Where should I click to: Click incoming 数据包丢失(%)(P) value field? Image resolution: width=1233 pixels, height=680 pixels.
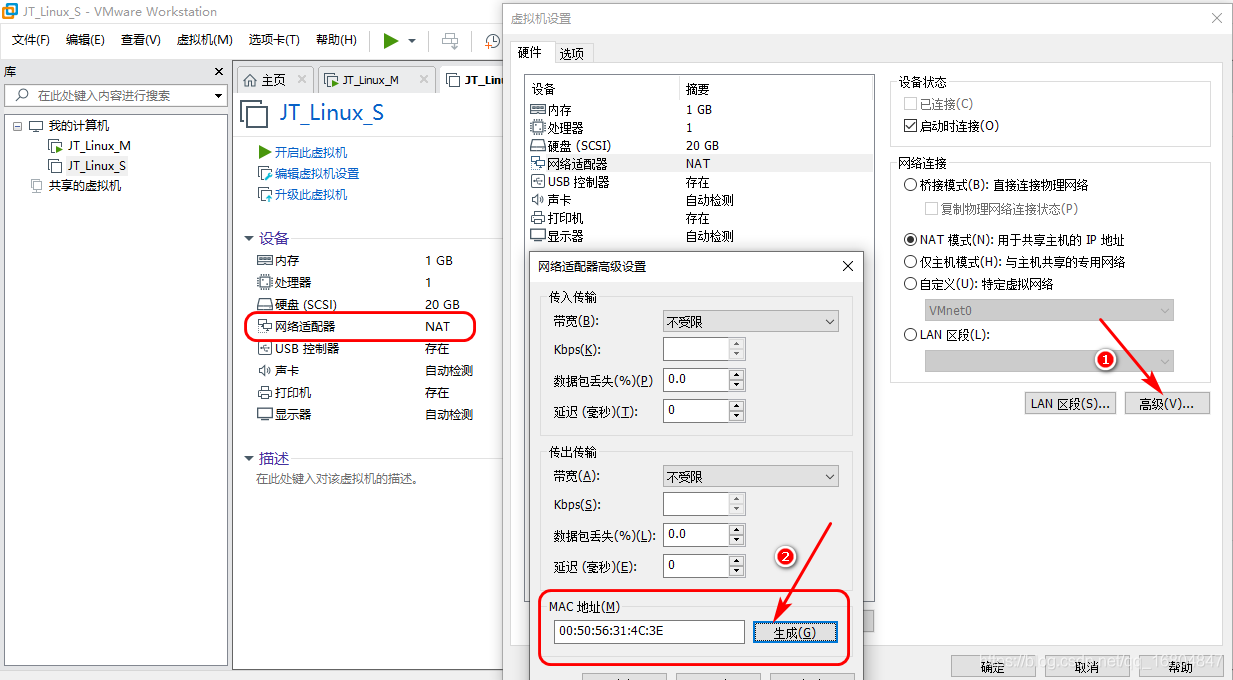696,380
